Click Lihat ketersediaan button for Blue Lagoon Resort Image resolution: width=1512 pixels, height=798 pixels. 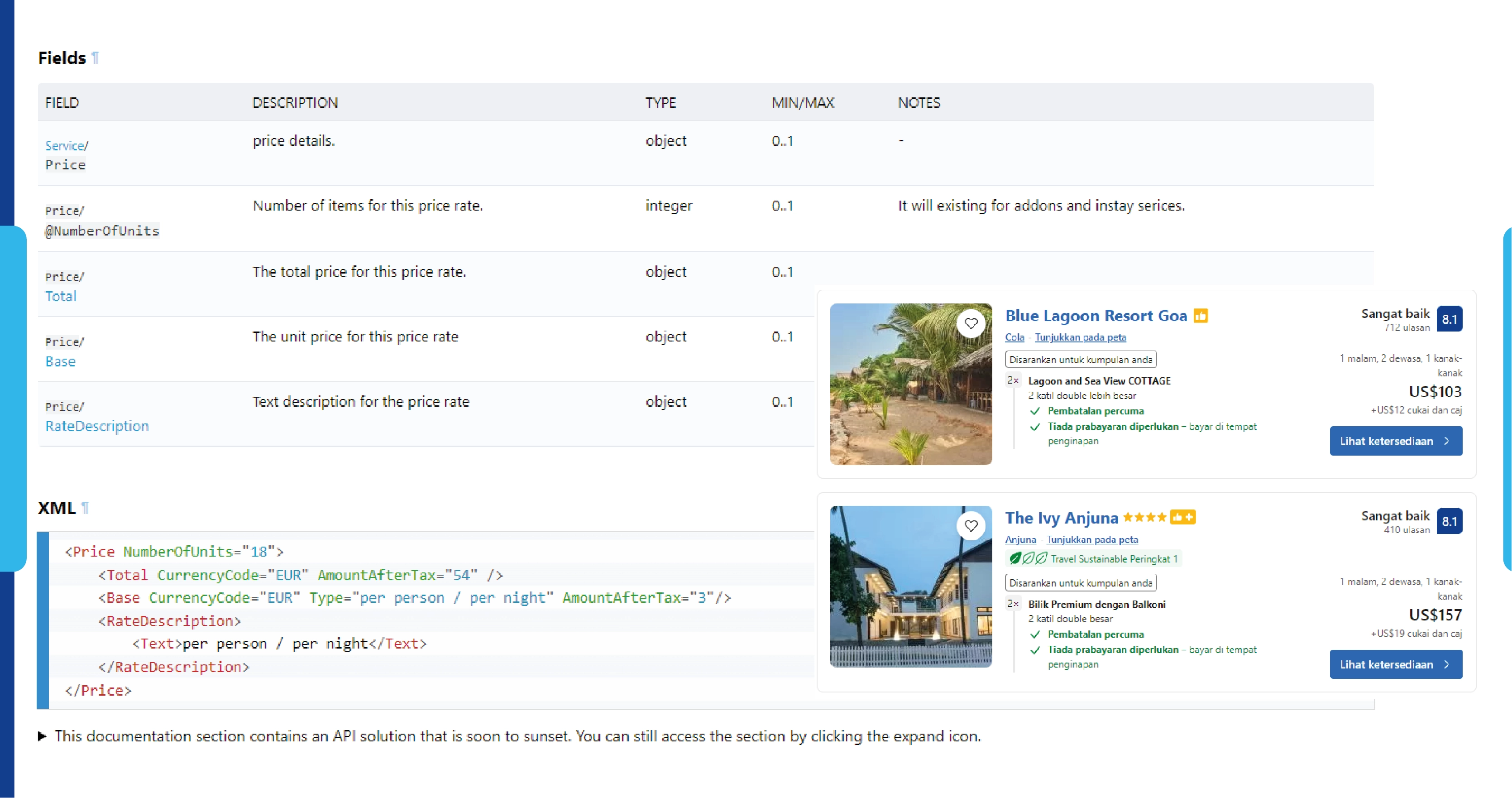[1396, 441]
